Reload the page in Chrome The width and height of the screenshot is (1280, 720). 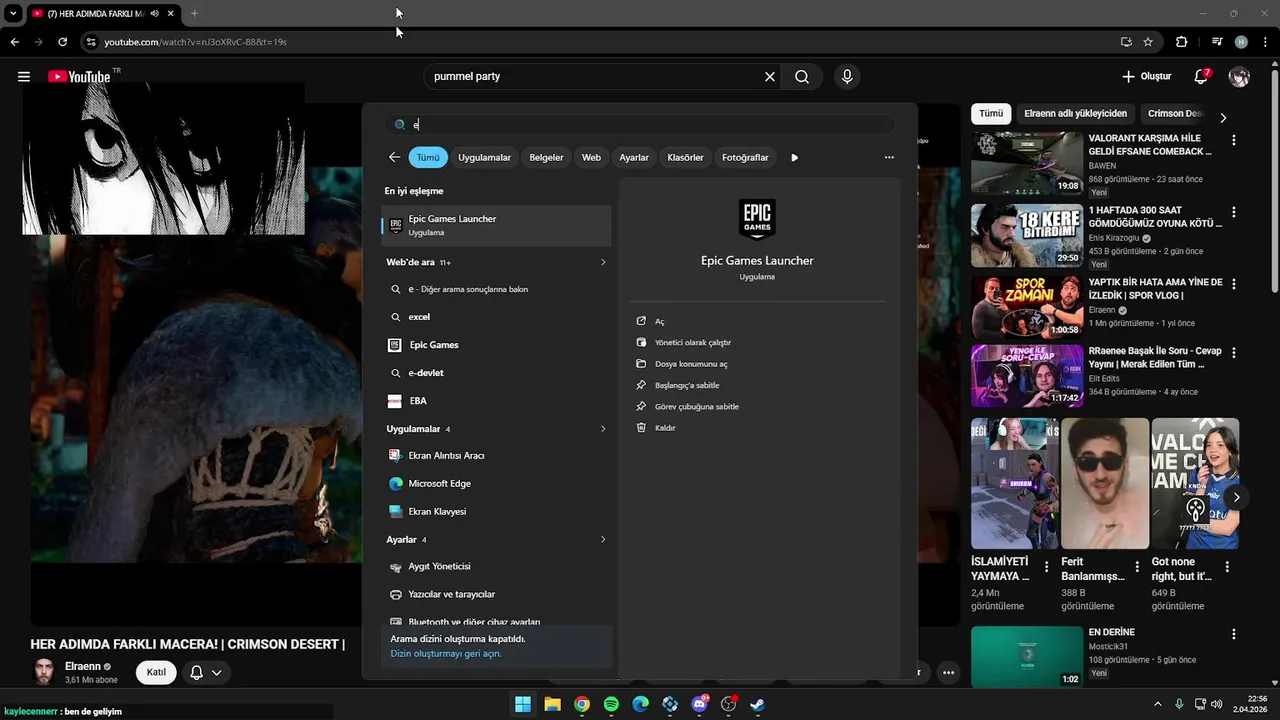pyautogui.click(x=62, y=42)
